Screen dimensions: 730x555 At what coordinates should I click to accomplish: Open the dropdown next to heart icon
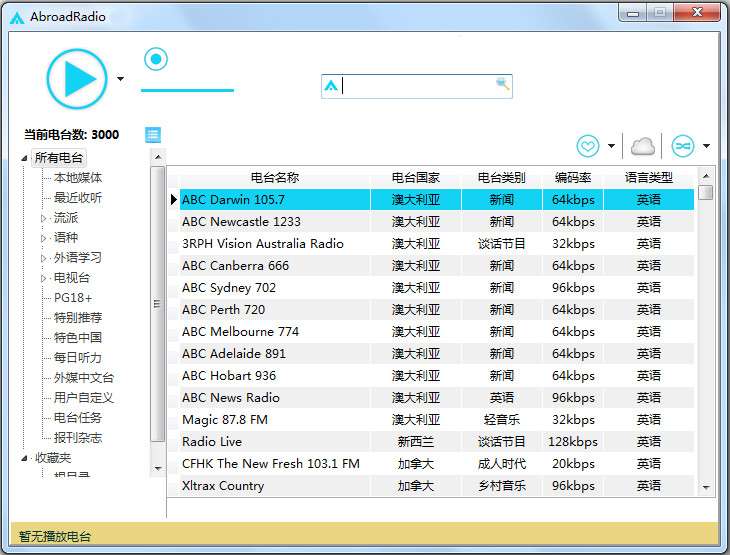click(611, 146)
